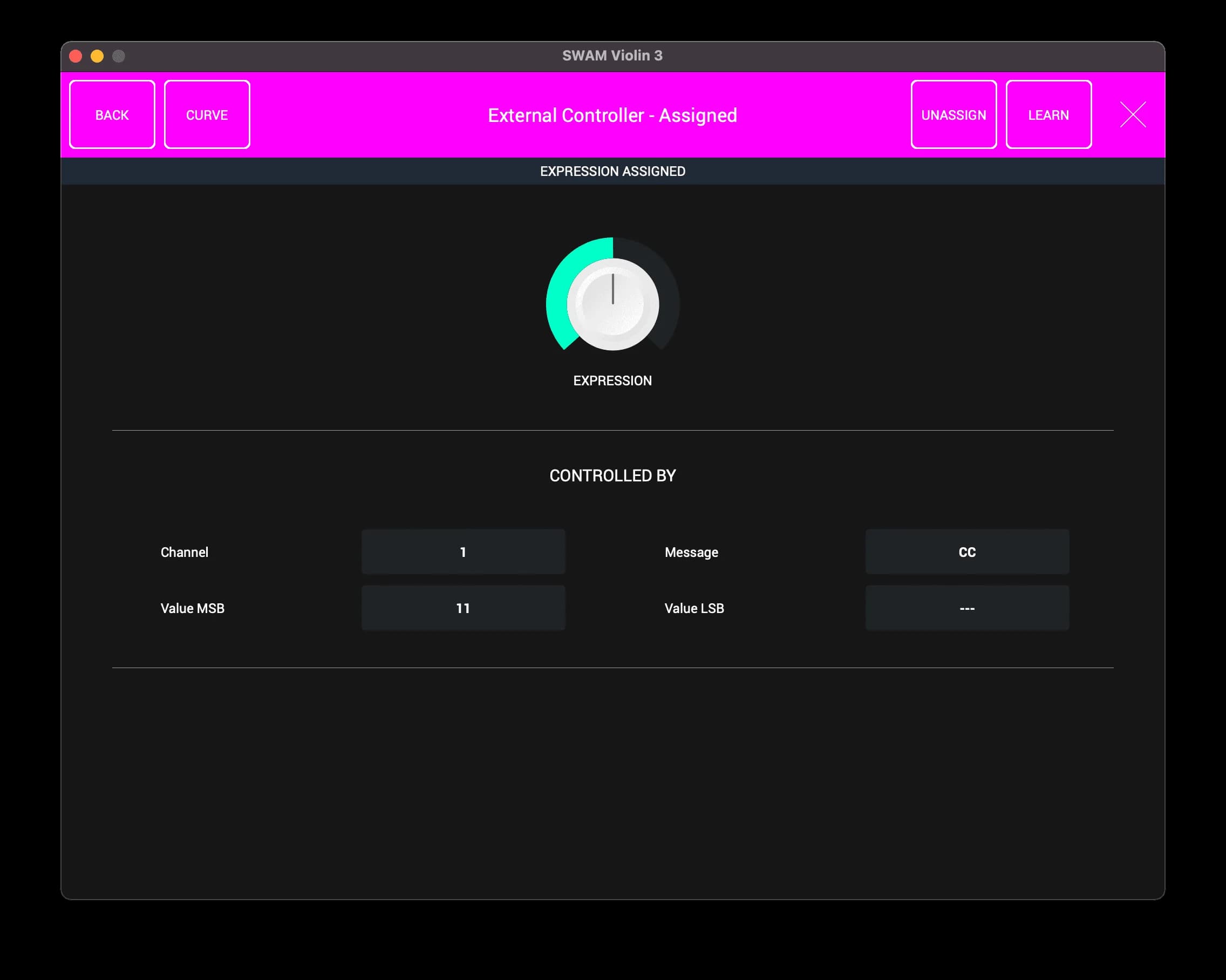
Task: Open the CURVE editor
Action: 207,115
